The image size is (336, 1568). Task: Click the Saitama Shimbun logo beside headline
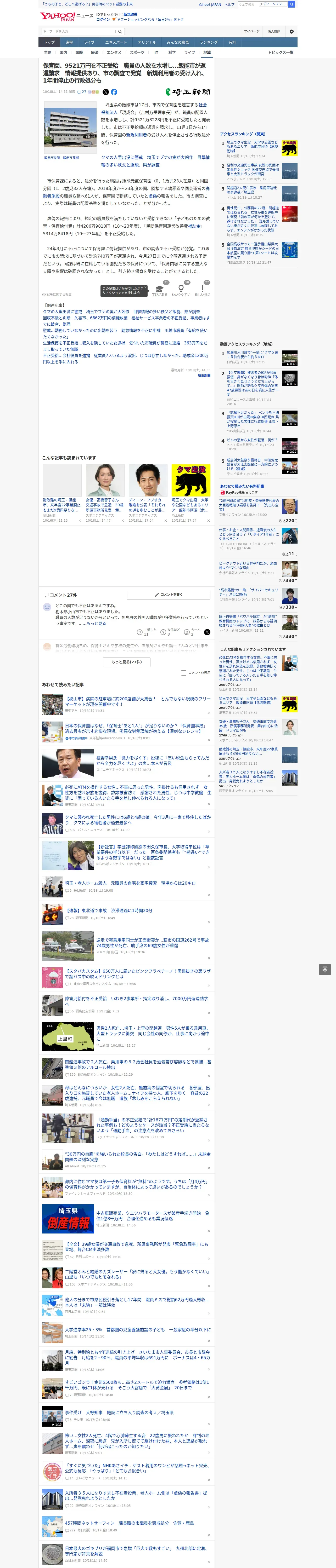pos(188,92)
